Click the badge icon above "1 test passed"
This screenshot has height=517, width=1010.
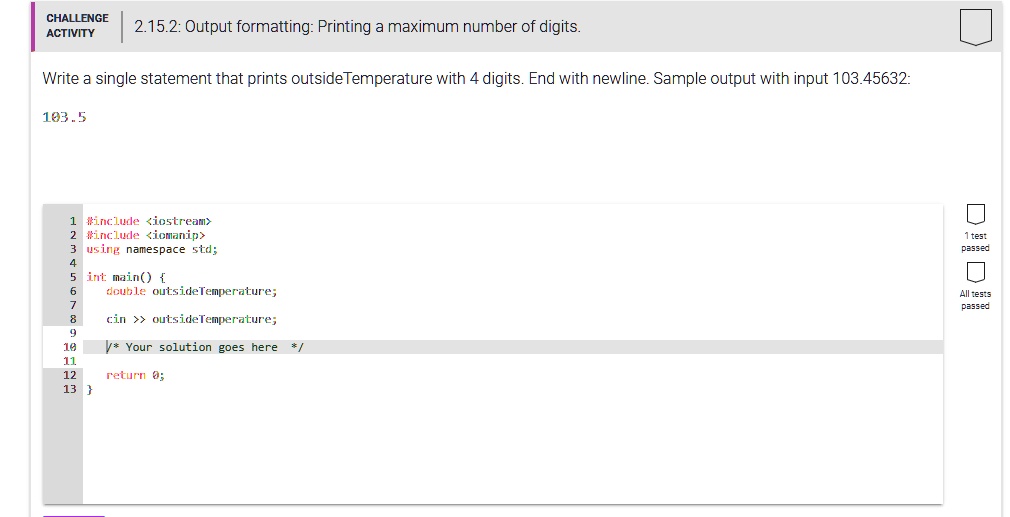975,215
